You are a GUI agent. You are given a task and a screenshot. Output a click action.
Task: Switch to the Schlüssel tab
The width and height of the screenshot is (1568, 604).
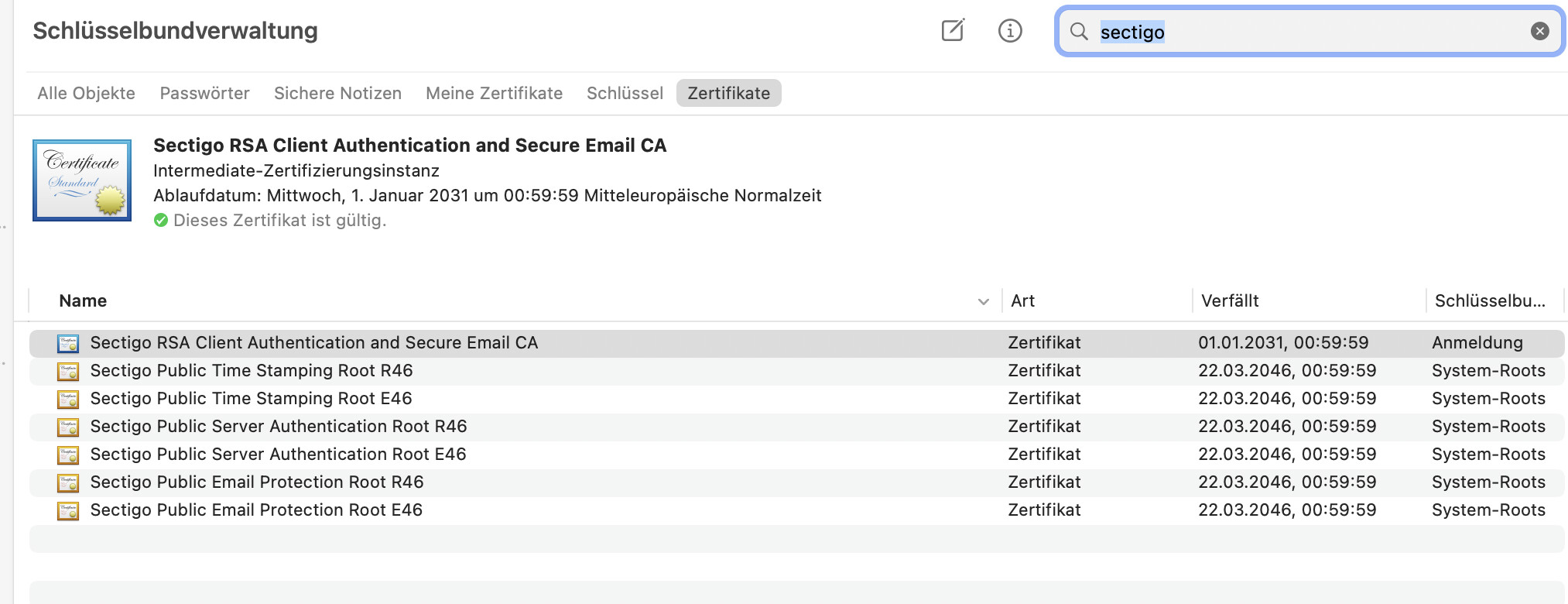coord(625,94)
